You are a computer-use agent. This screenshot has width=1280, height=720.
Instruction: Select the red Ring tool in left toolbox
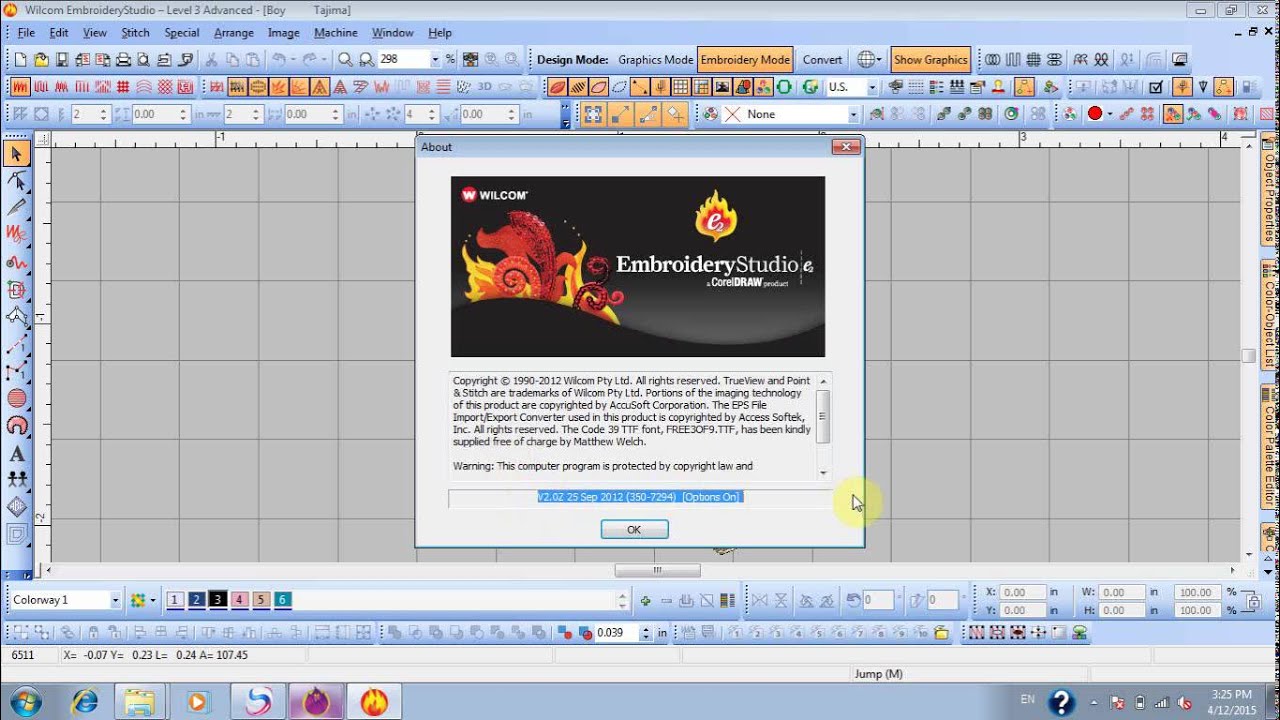[x=16, y=425]
